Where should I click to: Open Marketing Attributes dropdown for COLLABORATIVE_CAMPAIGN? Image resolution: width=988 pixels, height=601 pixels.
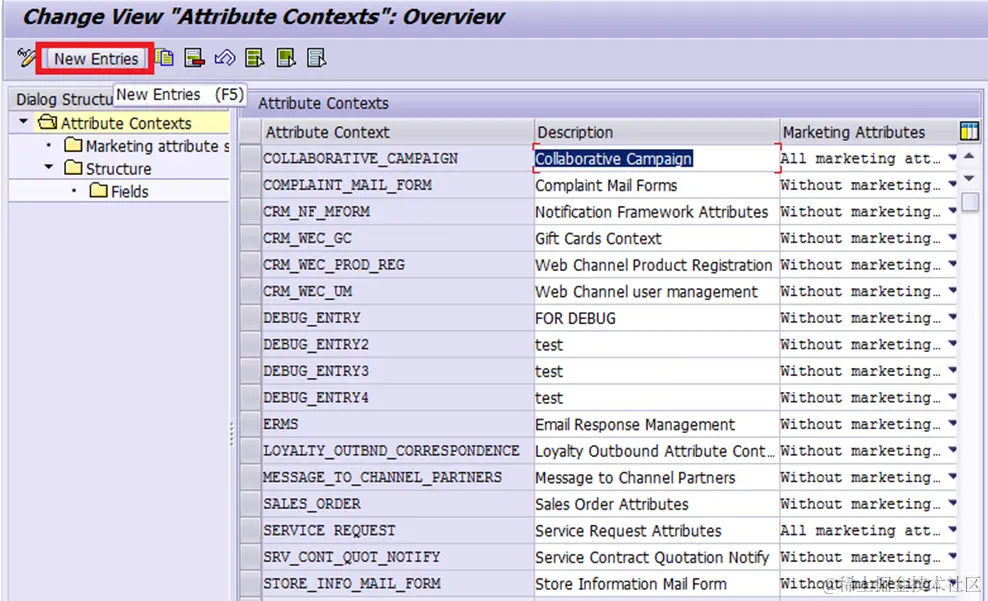tap(952, 157)
